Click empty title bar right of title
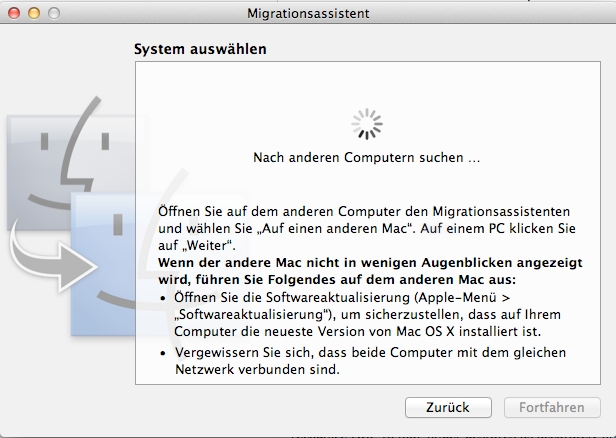This screenshot has width=616, height=438. 480,14
